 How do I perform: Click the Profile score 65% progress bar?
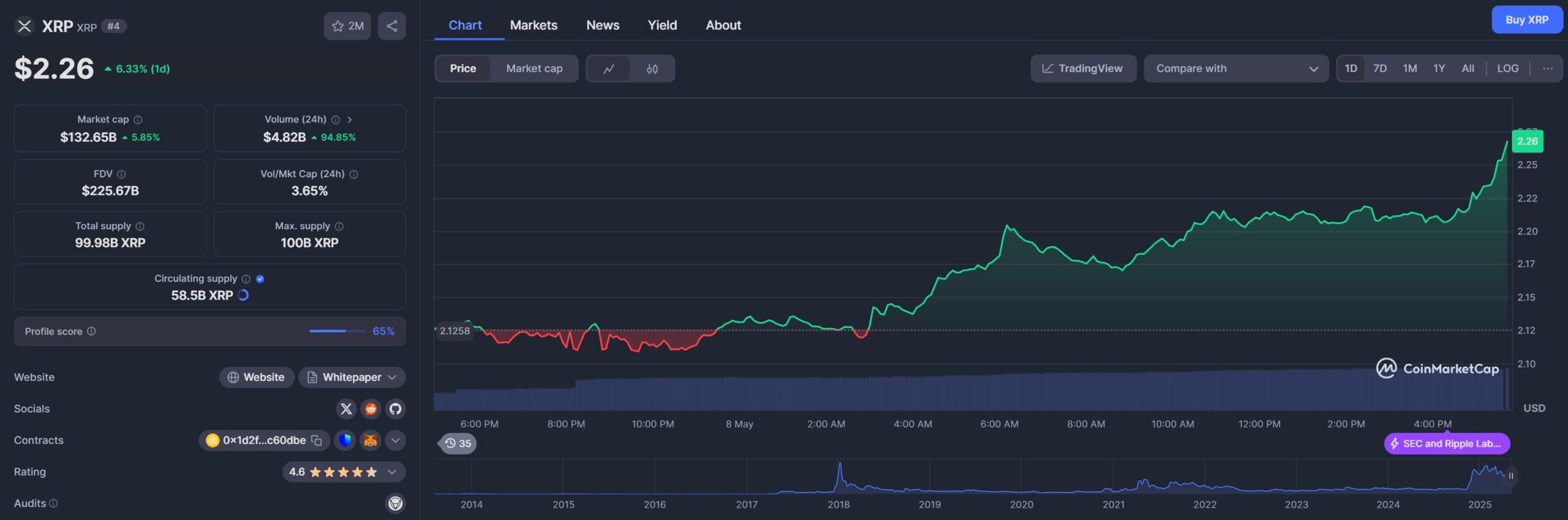point(337,331)
